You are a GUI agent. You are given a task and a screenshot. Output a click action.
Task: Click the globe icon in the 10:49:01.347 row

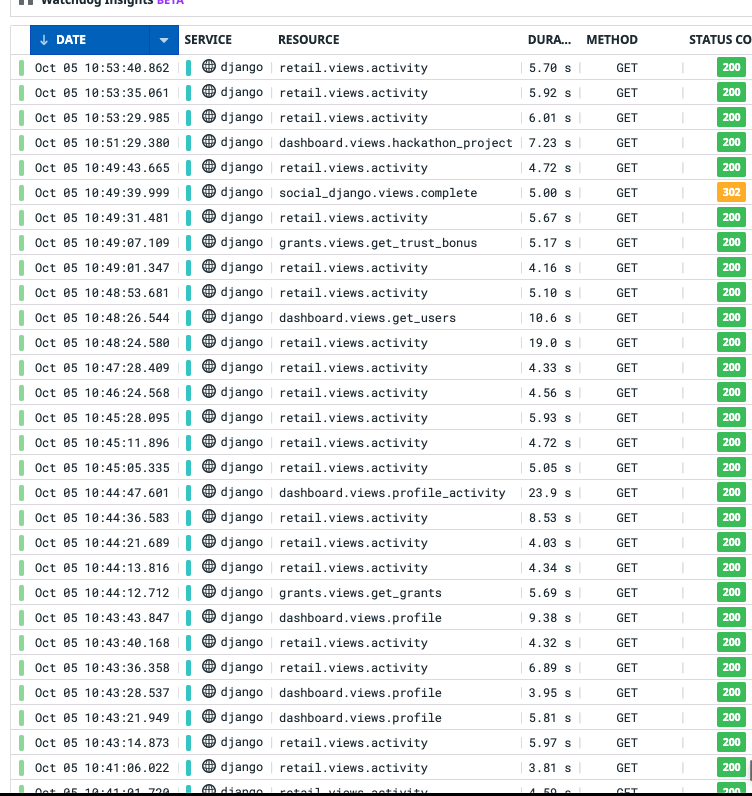pos(209,267)
